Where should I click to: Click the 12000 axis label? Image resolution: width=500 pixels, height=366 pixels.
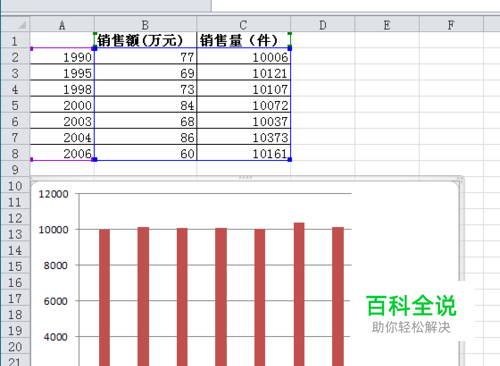tap(53, 194)
